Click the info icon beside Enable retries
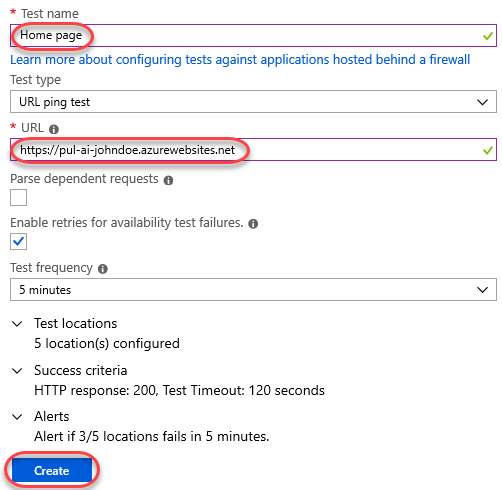502x490 pixels. click(x=253, y=224)
